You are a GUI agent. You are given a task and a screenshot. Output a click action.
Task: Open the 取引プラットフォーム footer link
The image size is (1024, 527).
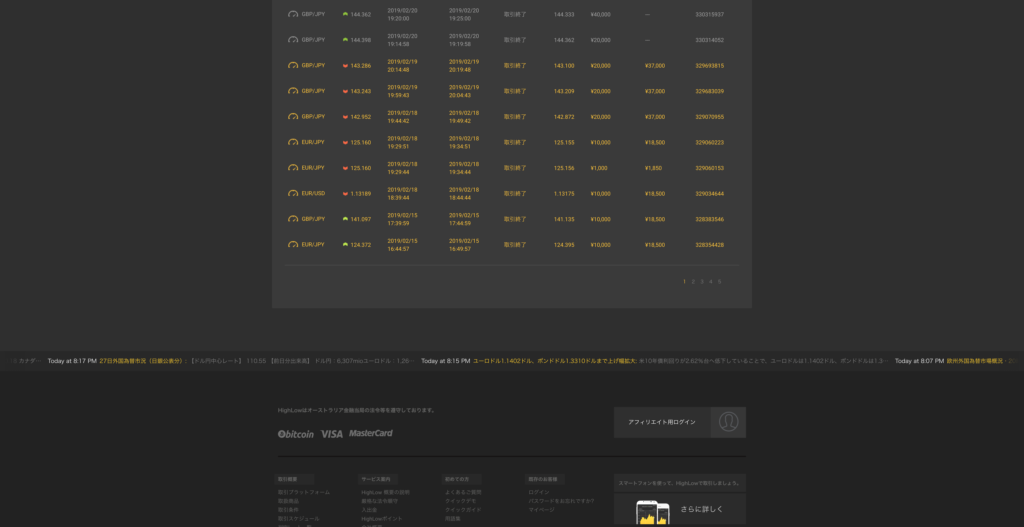(x=304, y=492)
